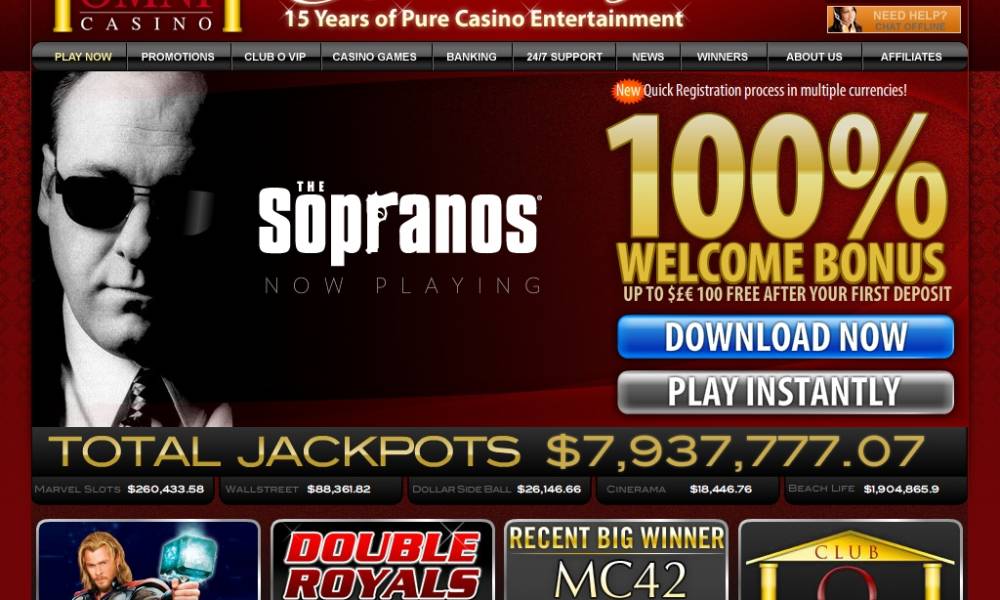Go to Club O VIP page
This screenshot has height=600, width=1000.
click(275, 57)
